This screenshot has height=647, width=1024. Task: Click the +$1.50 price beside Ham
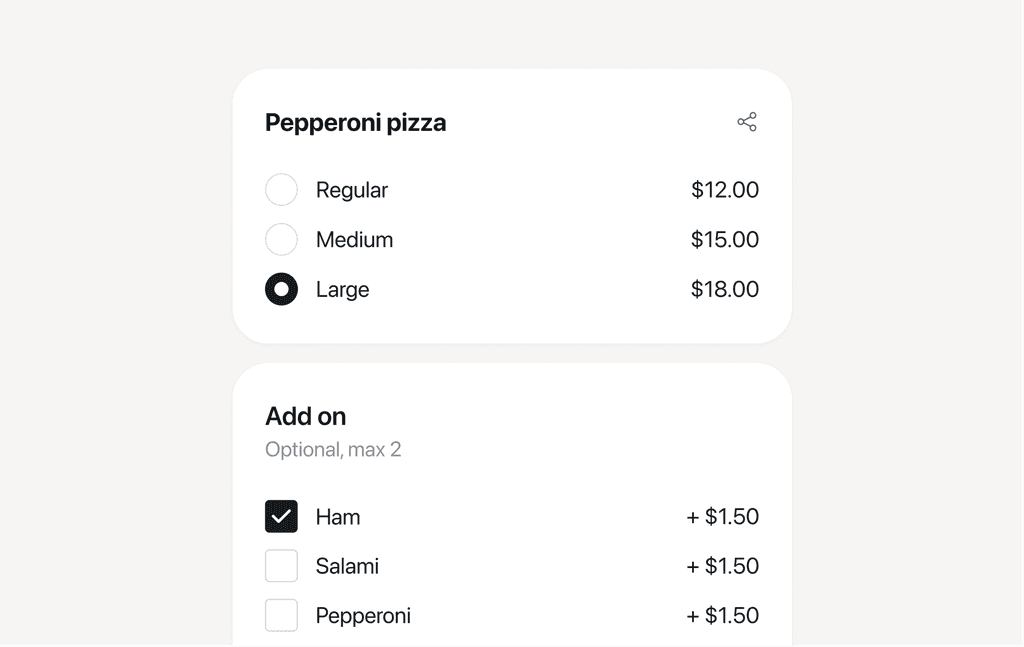click(722, 516)
